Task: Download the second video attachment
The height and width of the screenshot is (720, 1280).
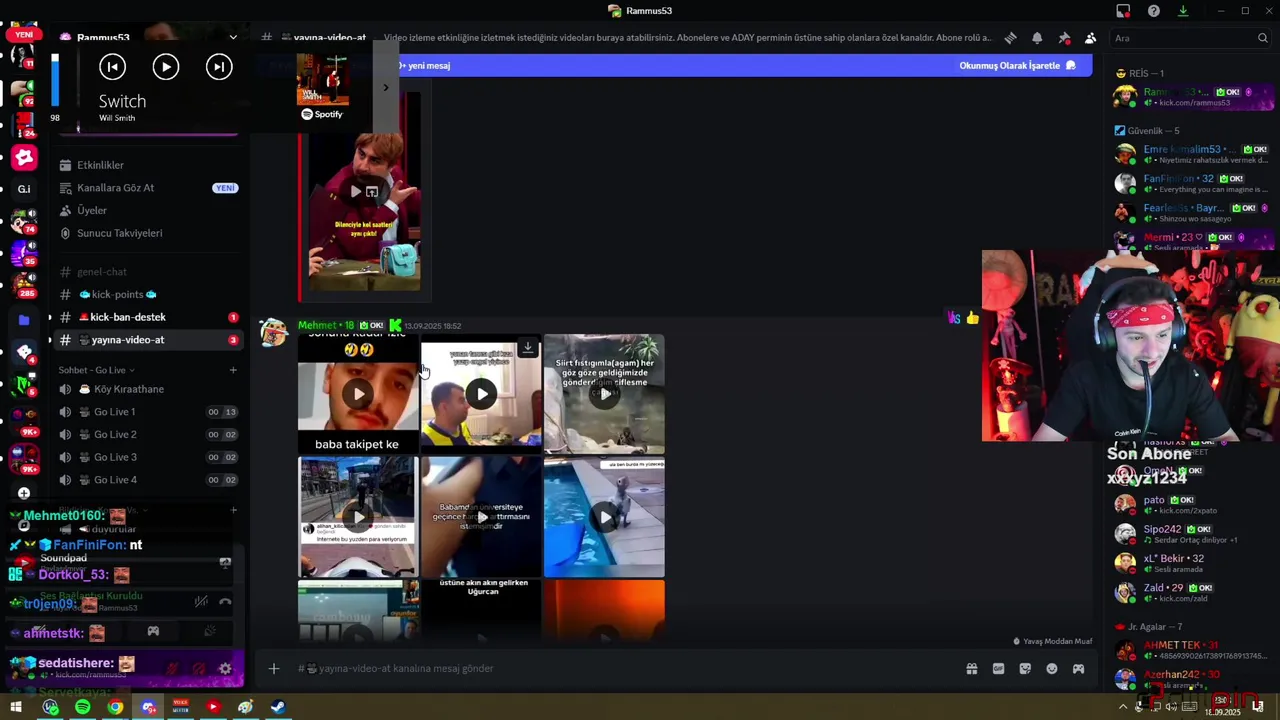Action: [527, 348]
